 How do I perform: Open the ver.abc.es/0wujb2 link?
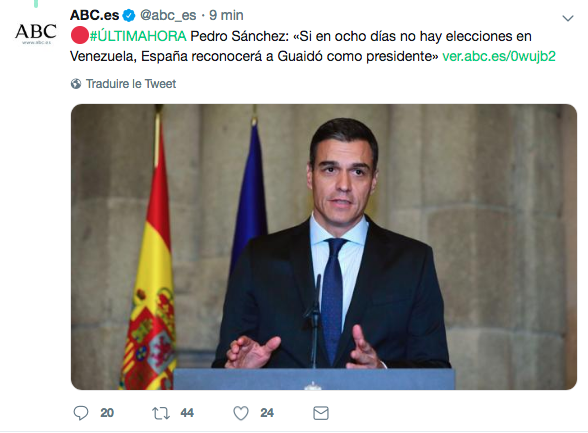[499, 56]
